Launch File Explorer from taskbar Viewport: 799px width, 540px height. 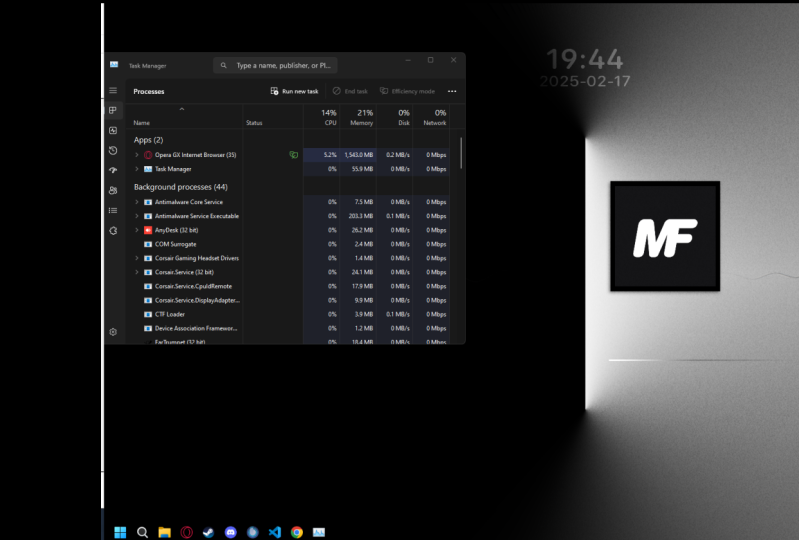tap(164, 532)
